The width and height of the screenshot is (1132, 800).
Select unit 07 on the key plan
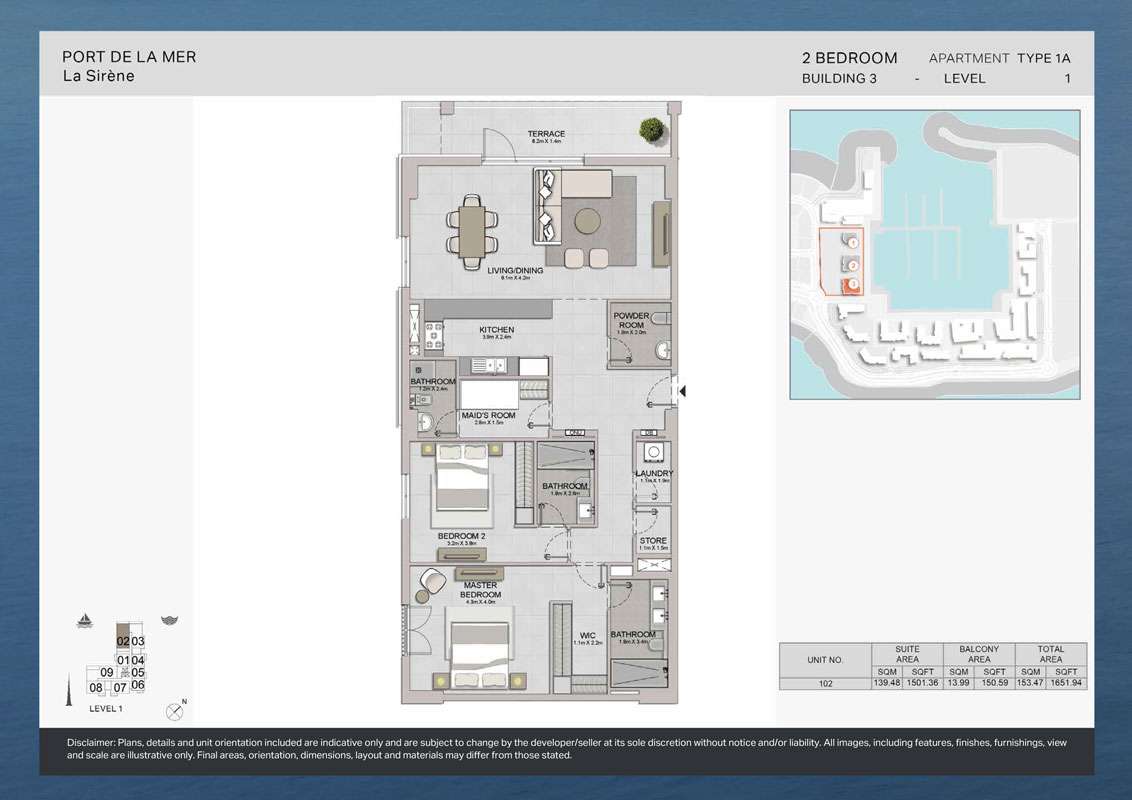pyautogui.click(x=119, y=687)
